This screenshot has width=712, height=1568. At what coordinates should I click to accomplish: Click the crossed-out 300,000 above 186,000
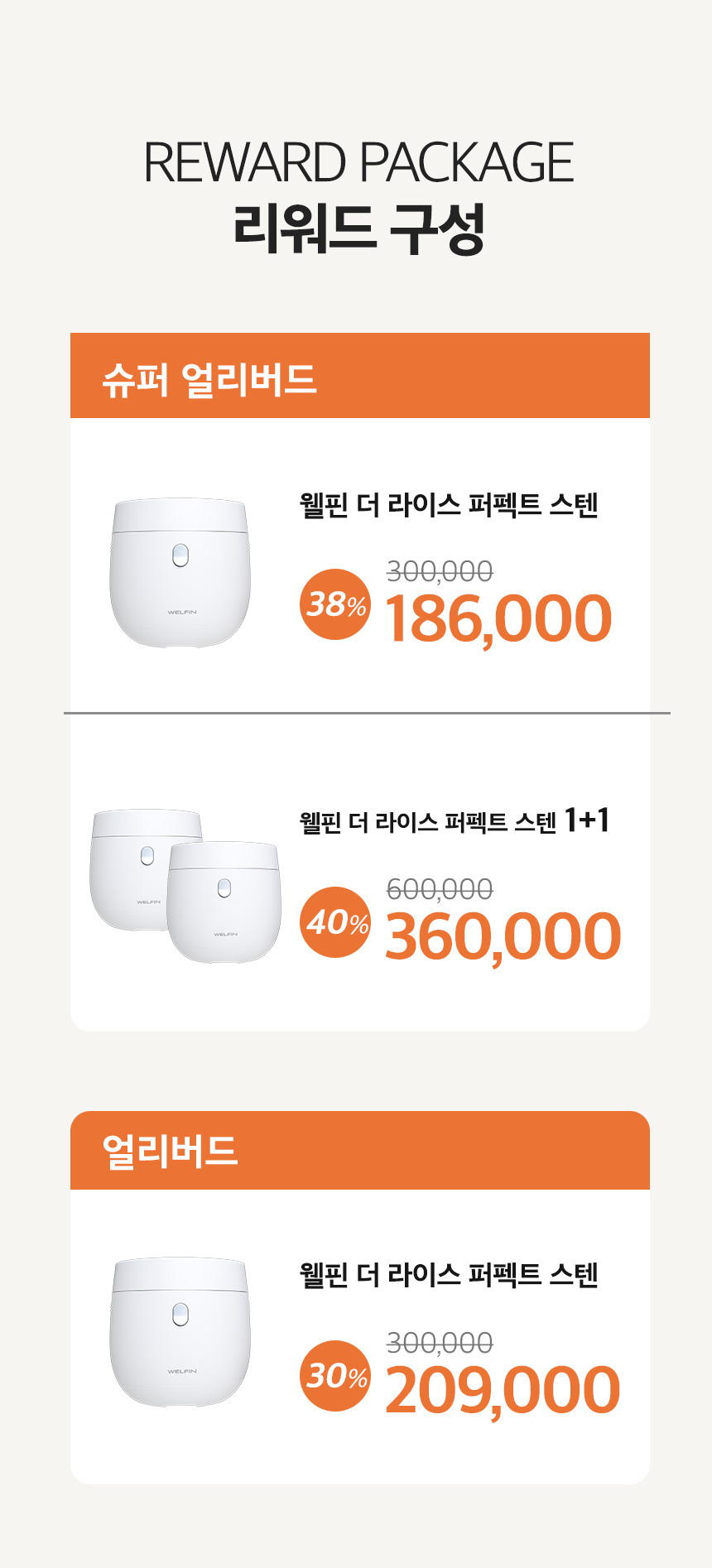440,571
